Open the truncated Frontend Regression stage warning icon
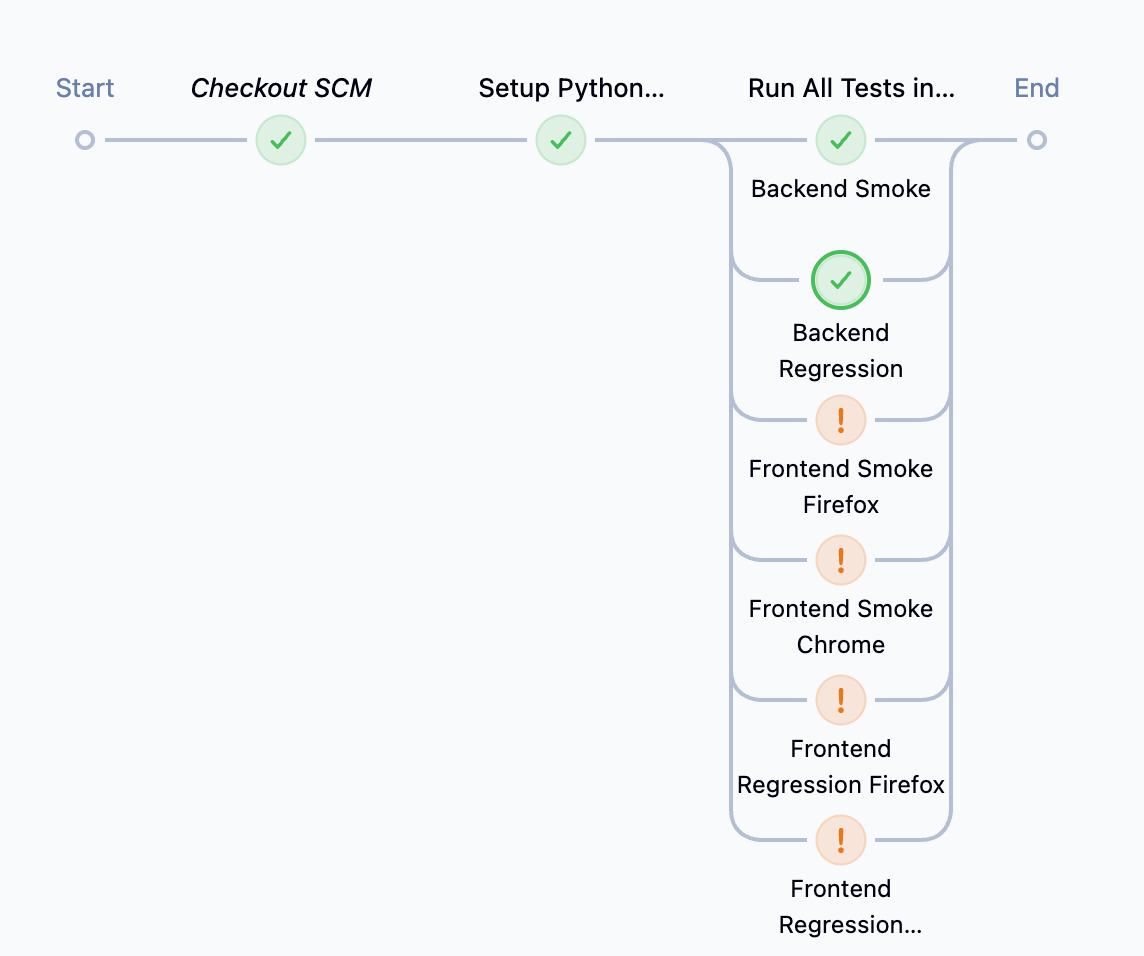1144x956 pixels. pyautogui.click(x=840, y=840)
